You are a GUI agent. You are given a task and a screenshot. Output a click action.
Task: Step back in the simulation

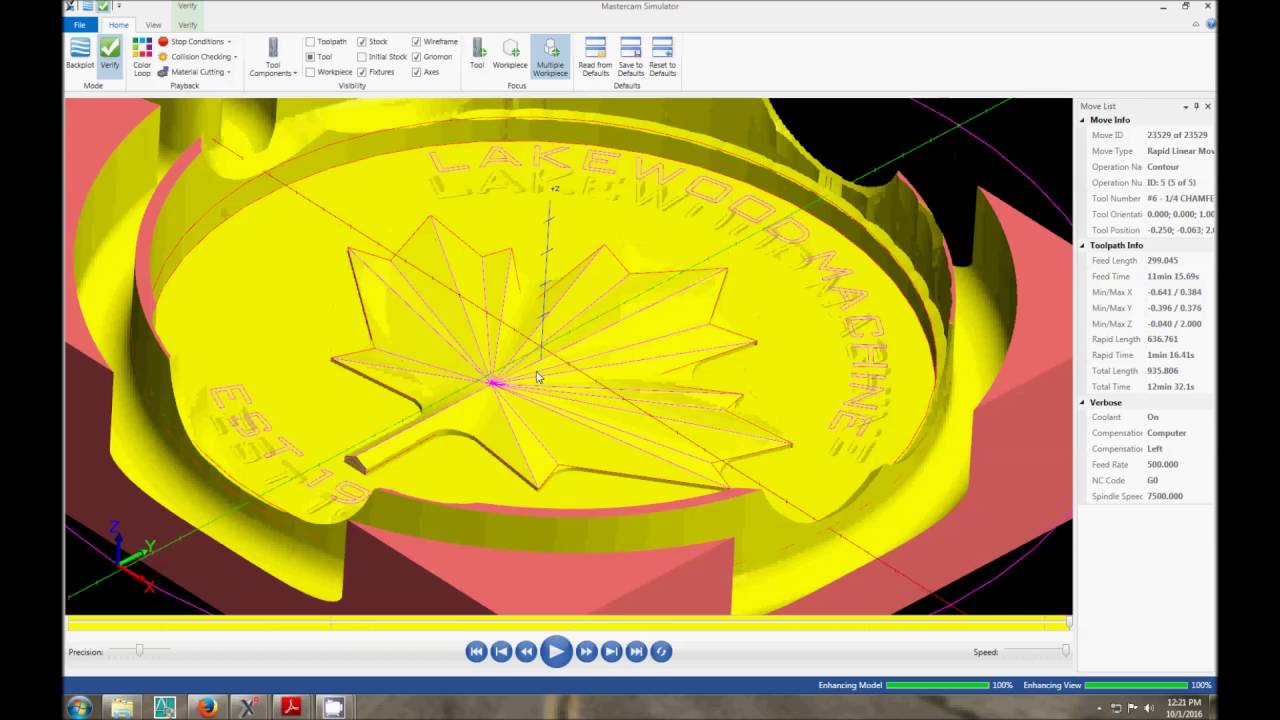pos(526,651)
